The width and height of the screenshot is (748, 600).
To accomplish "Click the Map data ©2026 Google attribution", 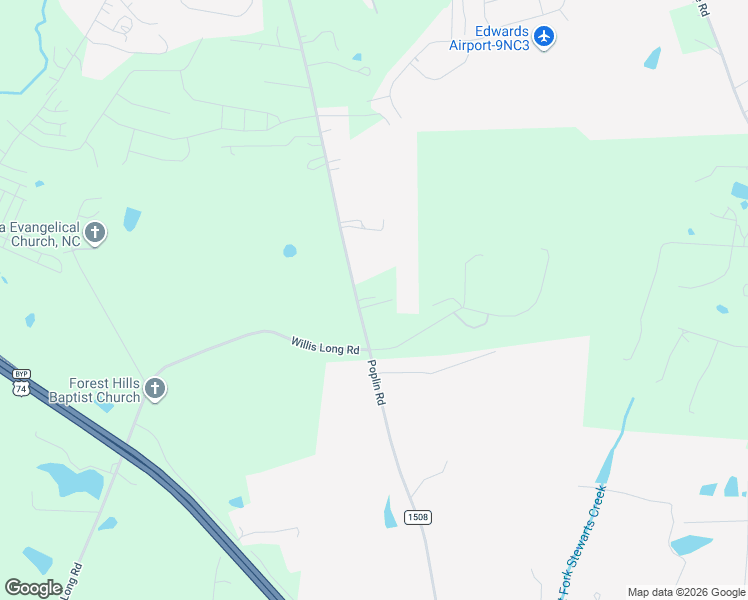I will coord(686,592).
